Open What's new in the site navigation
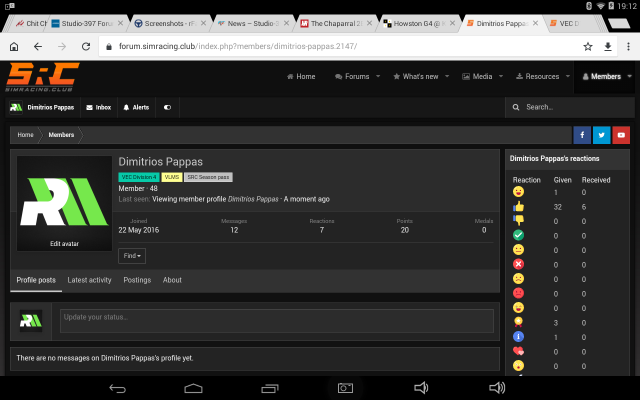640x400 pixels. click(416, 76)
